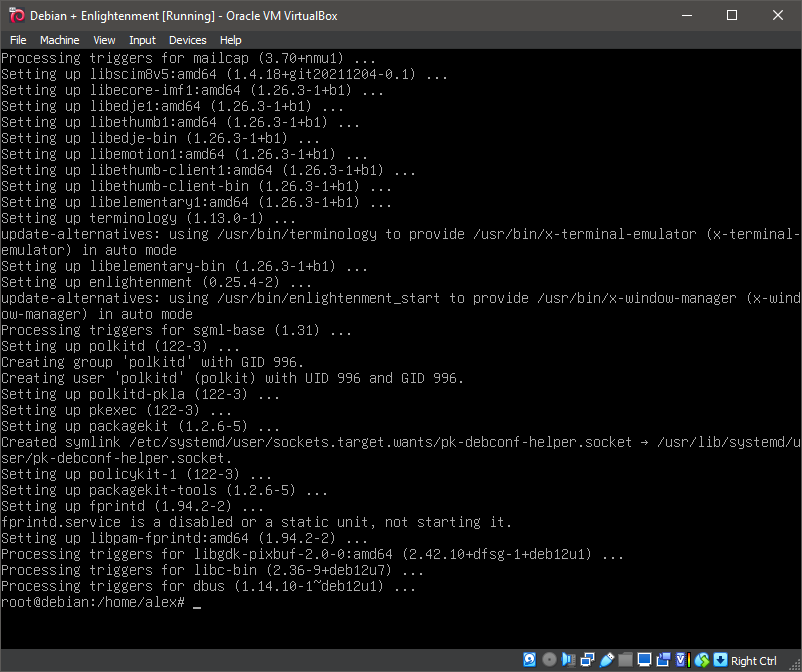Click the display settings indicator
The width and height of the screenshot is (802, 672).
coord(644,660)
